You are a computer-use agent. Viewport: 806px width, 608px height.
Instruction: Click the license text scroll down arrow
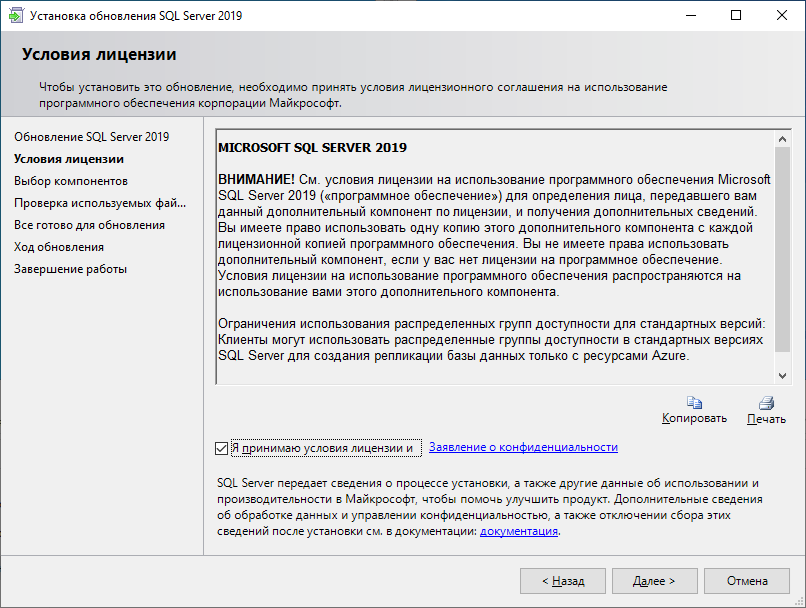tap(782, 376)
